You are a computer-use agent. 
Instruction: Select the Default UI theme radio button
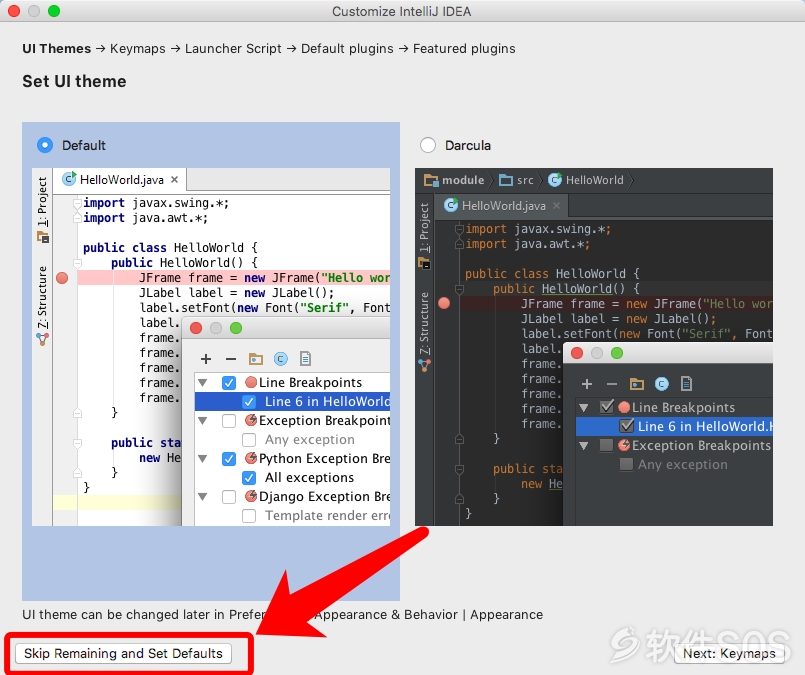(x=45, y=145)
